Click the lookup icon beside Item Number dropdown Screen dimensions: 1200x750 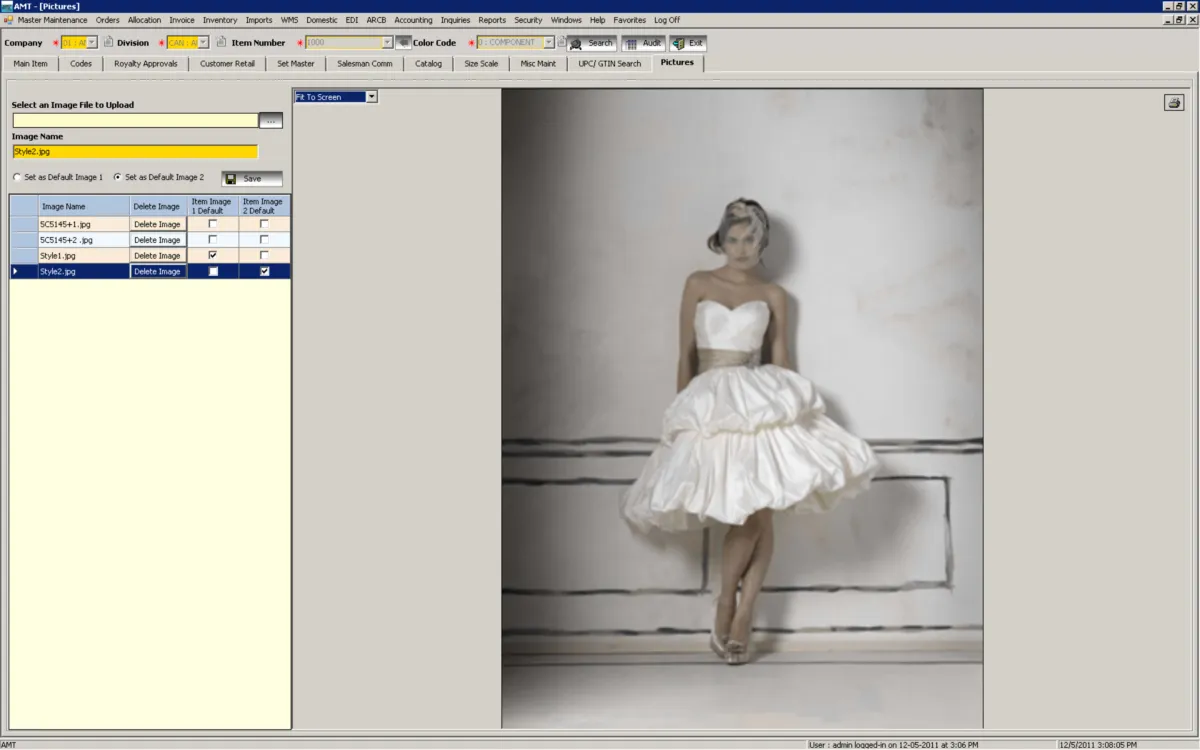point(403,43)
